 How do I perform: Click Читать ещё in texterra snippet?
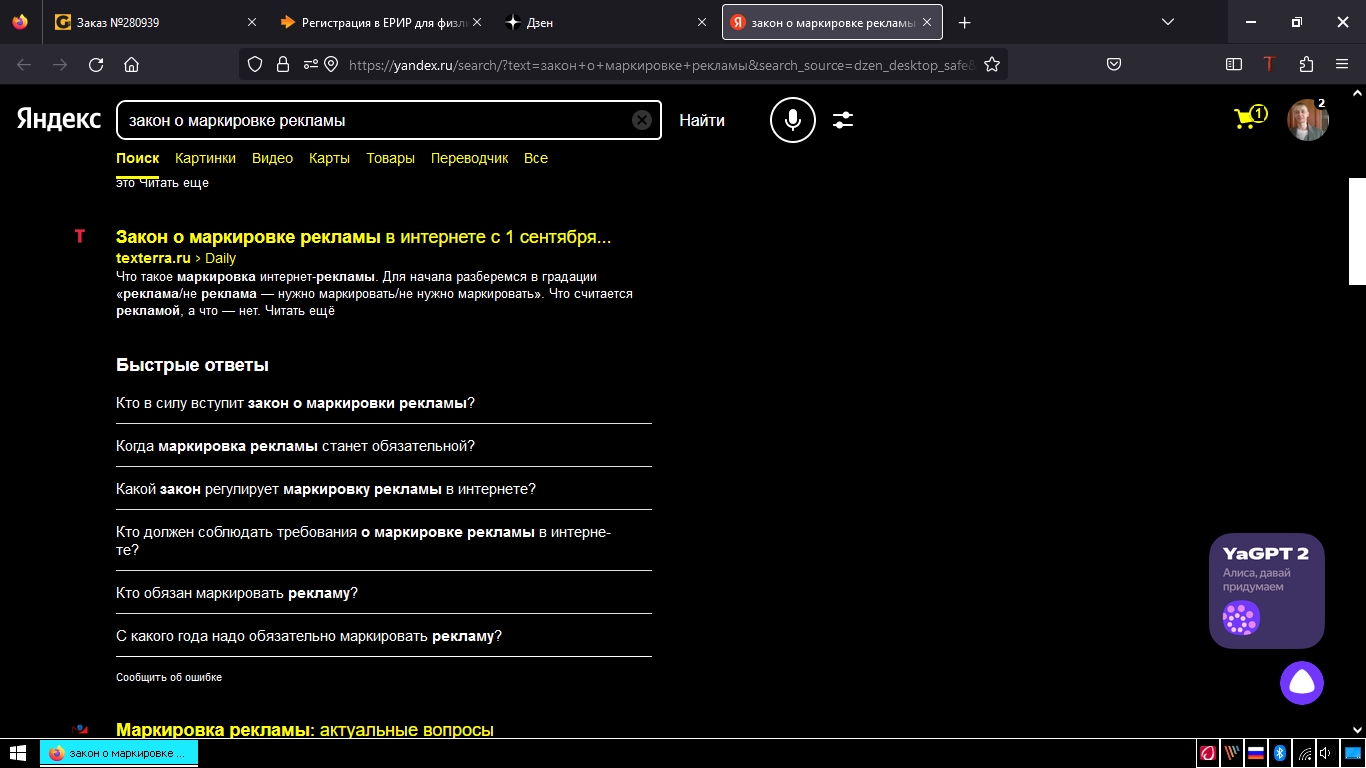[300, 311]
